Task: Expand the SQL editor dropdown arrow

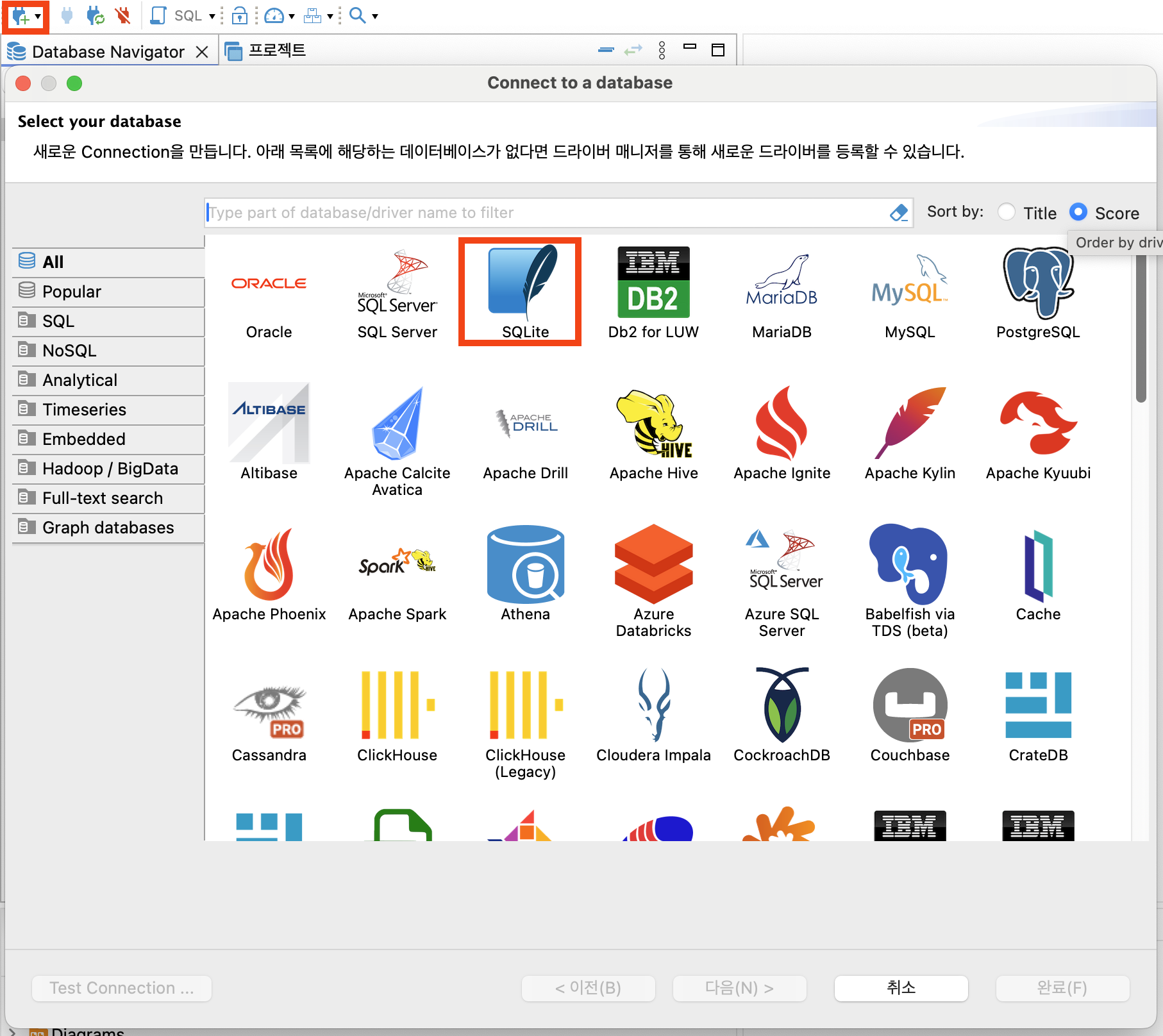Action: click(x=212, y=17)
